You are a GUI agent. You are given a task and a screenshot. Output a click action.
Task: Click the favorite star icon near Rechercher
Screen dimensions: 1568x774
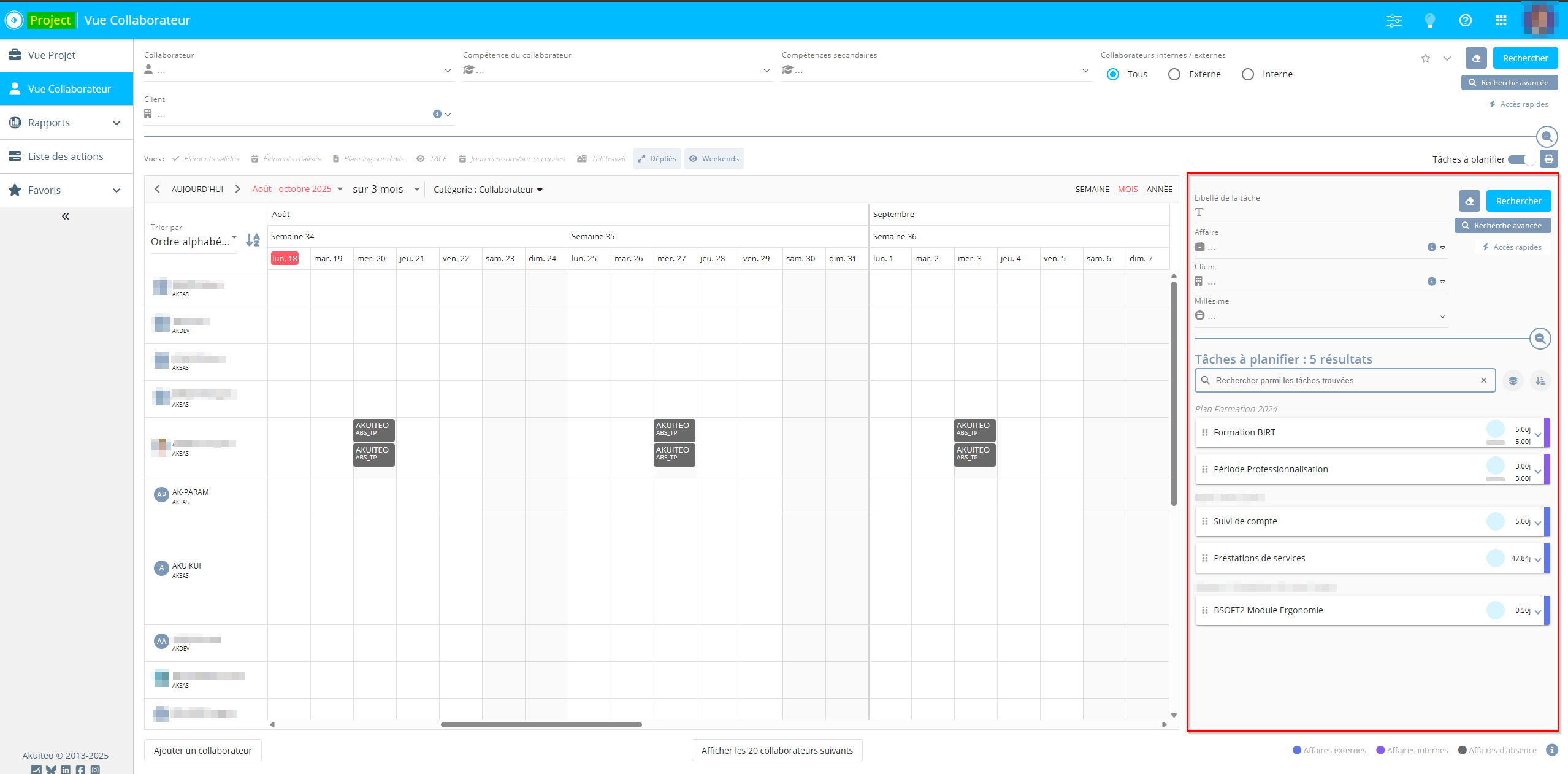[x=1425, y=58]
